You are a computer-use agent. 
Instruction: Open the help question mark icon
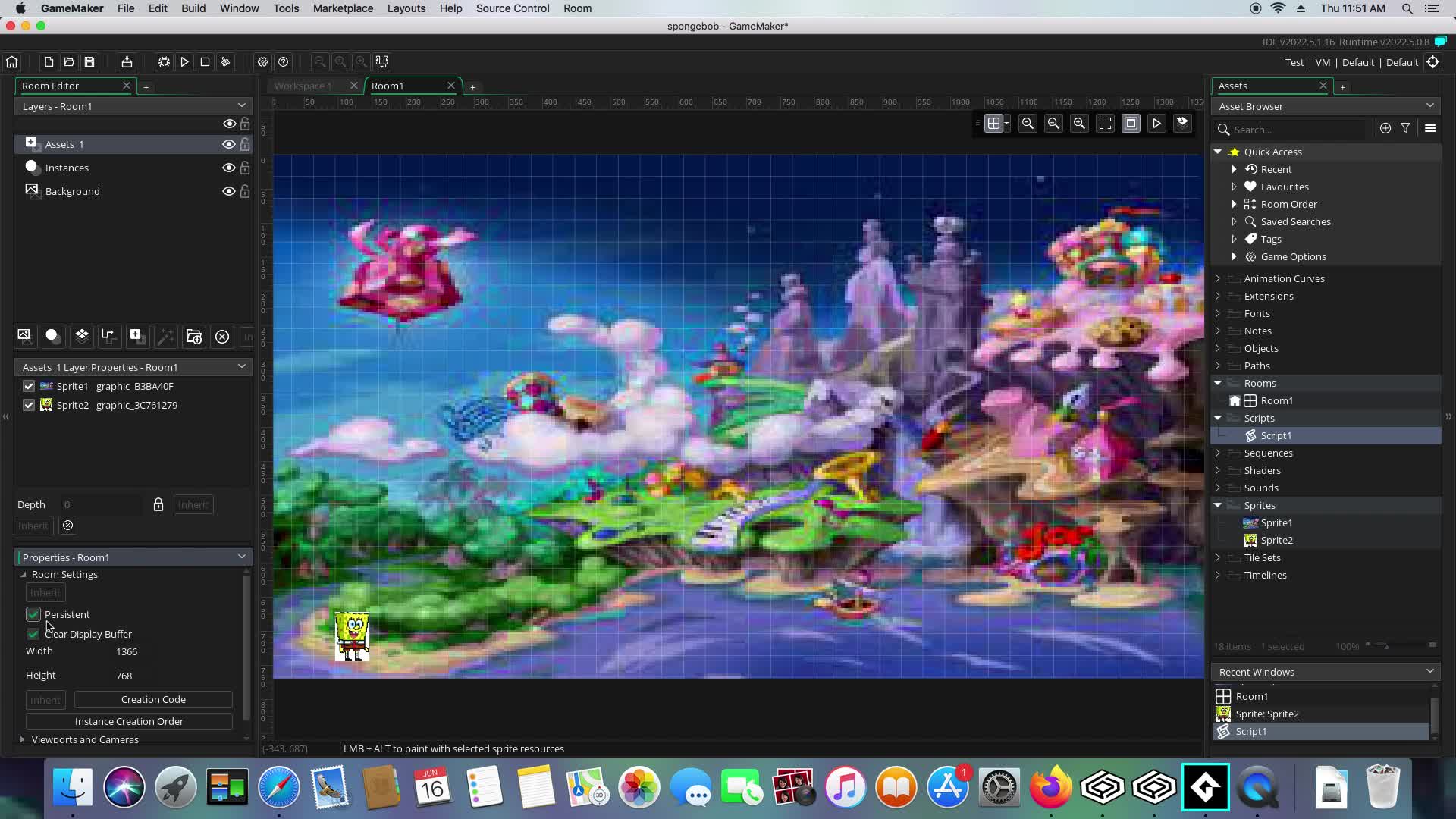283,62
